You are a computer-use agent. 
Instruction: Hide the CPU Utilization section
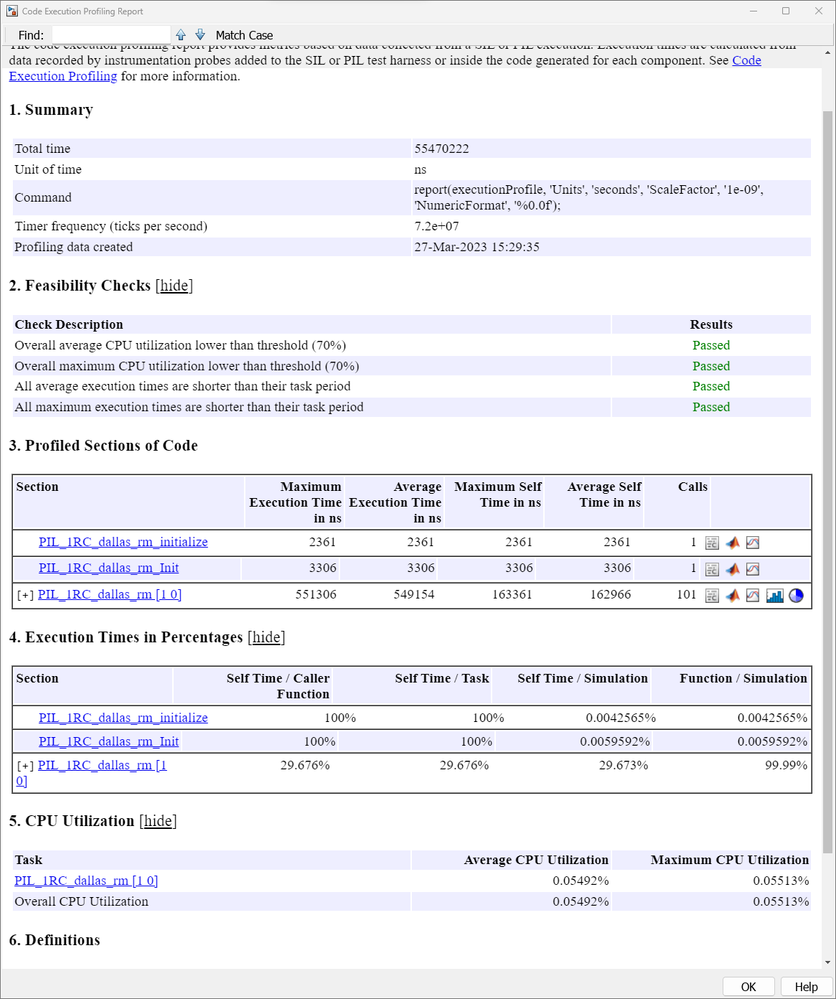click(158, 821)
